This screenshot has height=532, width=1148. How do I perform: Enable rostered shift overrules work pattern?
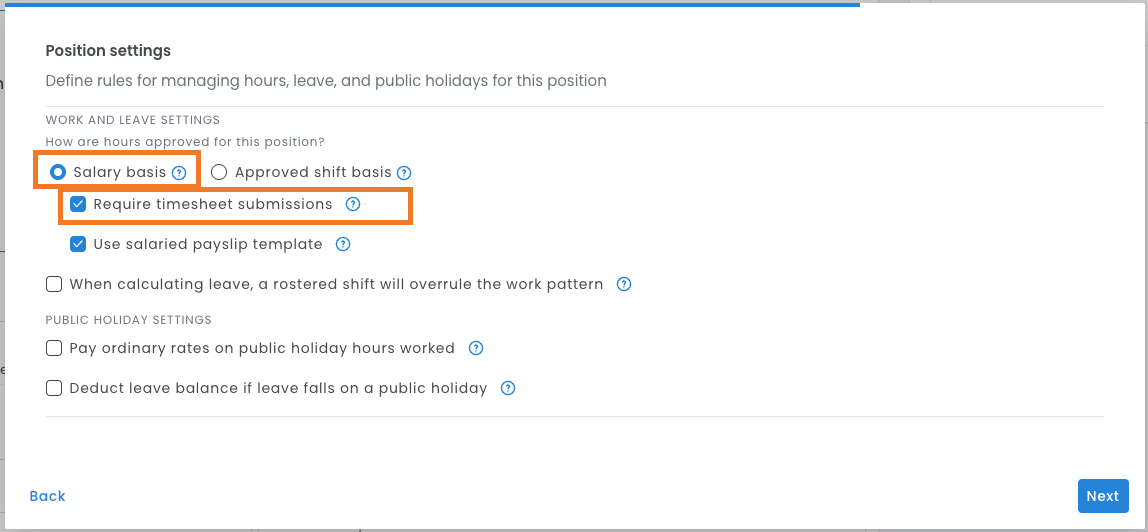[54, 284]
